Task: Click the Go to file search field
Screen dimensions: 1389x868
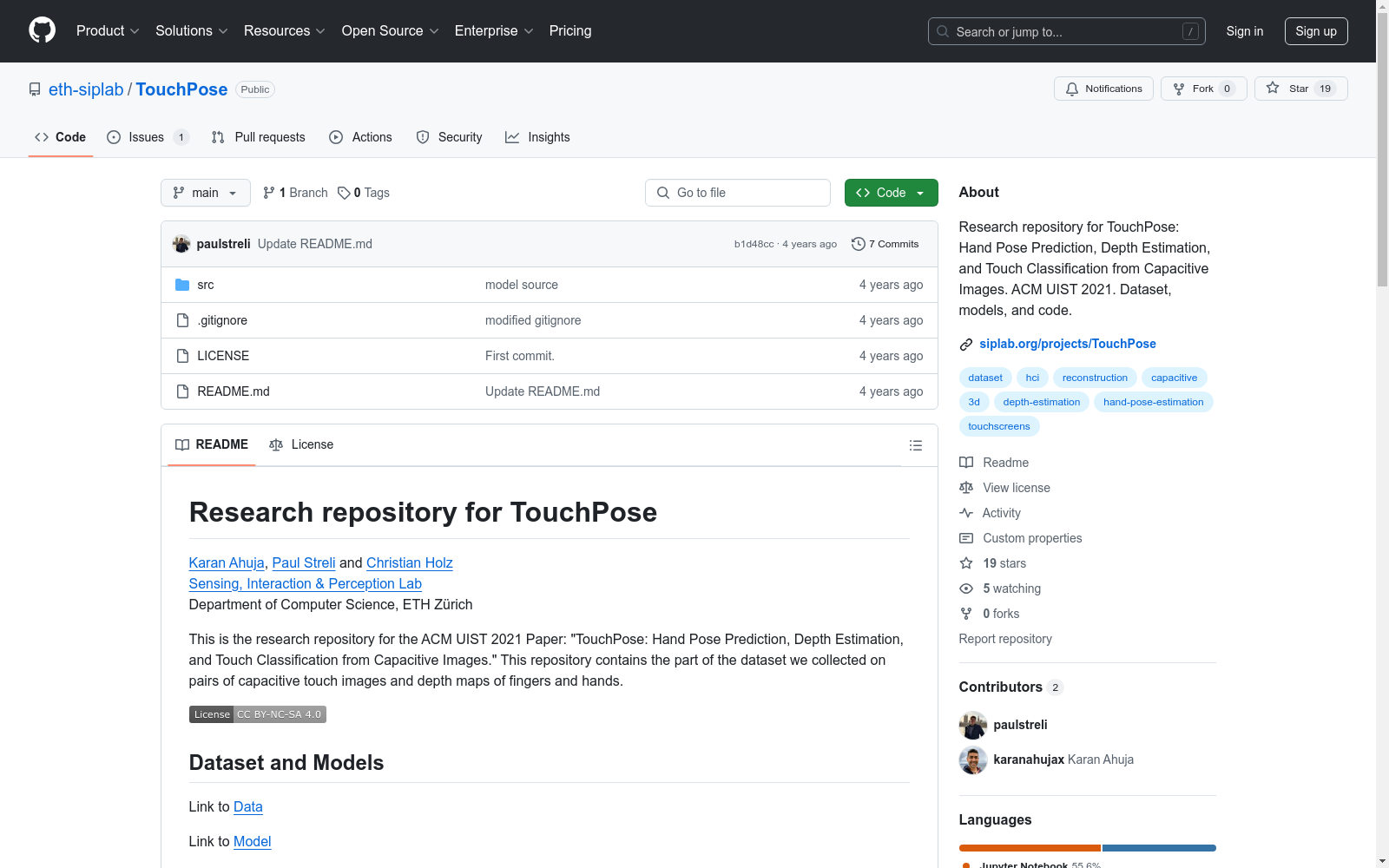Action: (x=738, y=193)
